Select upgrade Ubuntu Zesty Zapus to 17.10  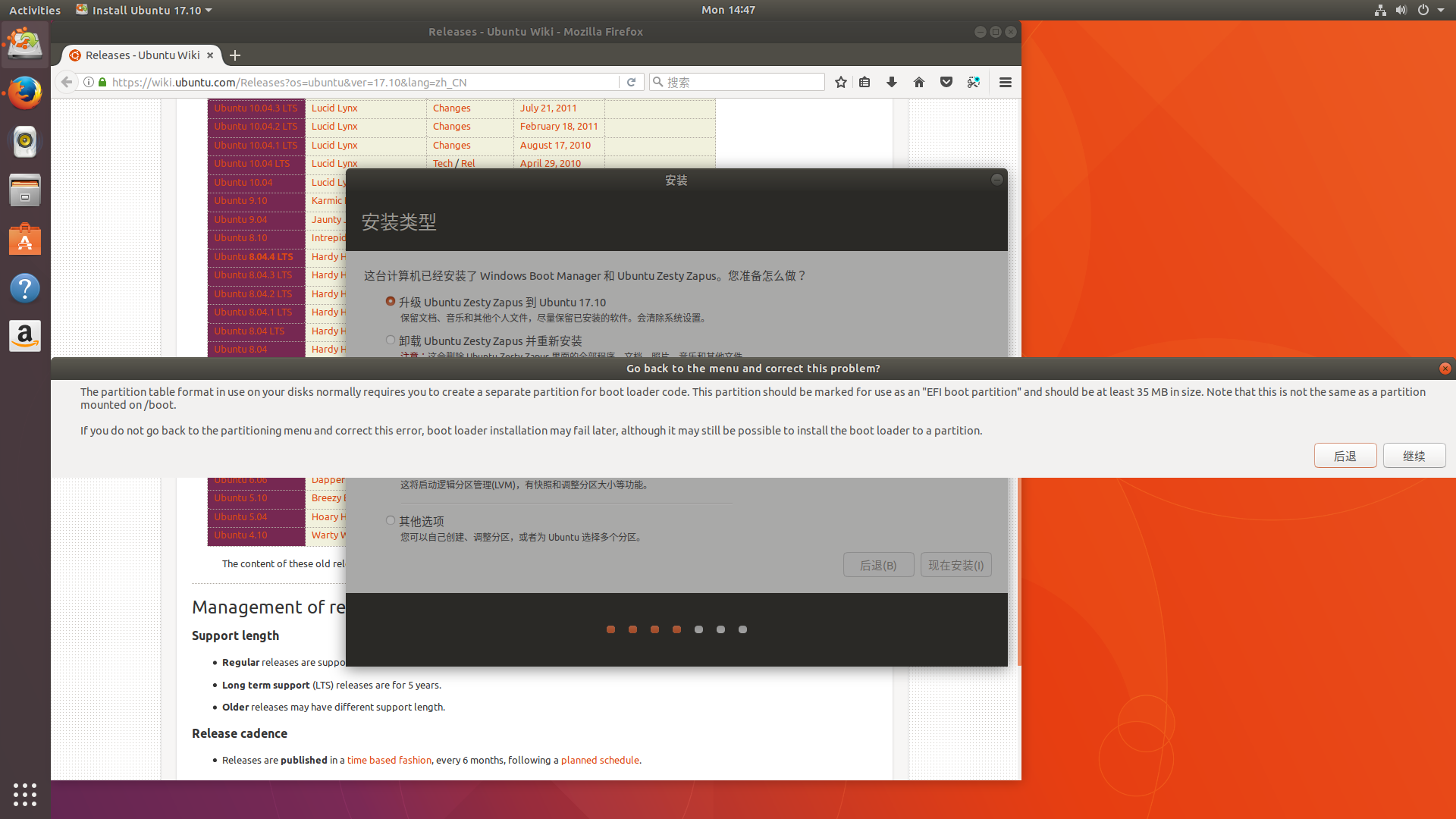[x=391, y=302]
